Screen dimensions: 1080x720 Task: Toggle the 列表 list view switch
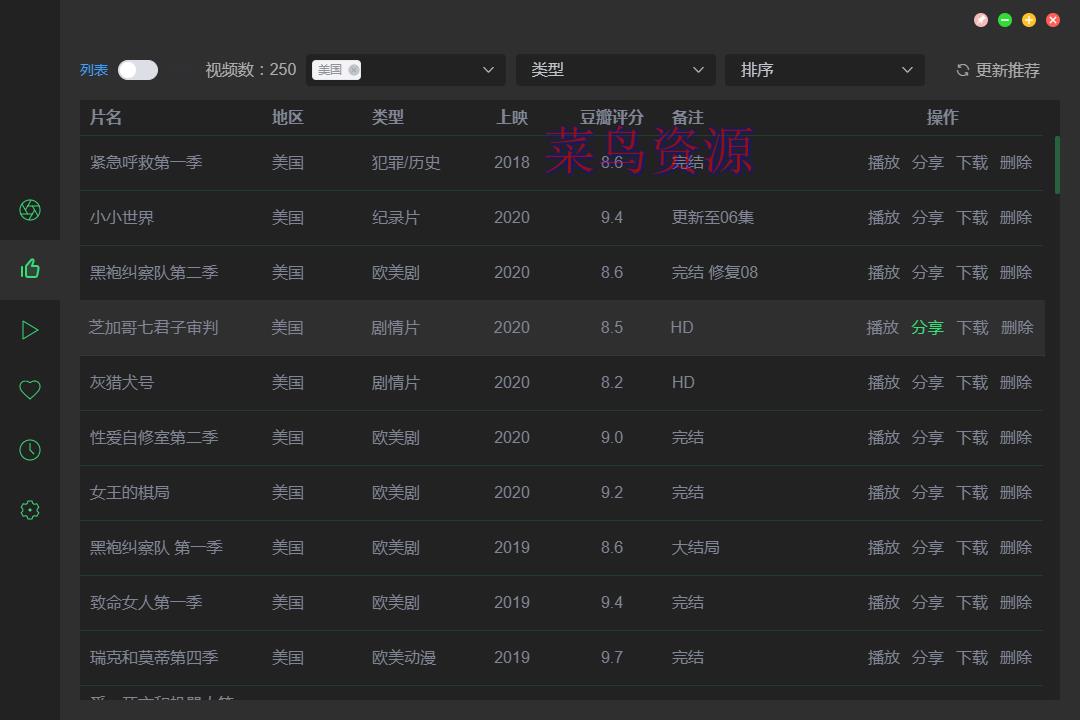tap(137, 70)
